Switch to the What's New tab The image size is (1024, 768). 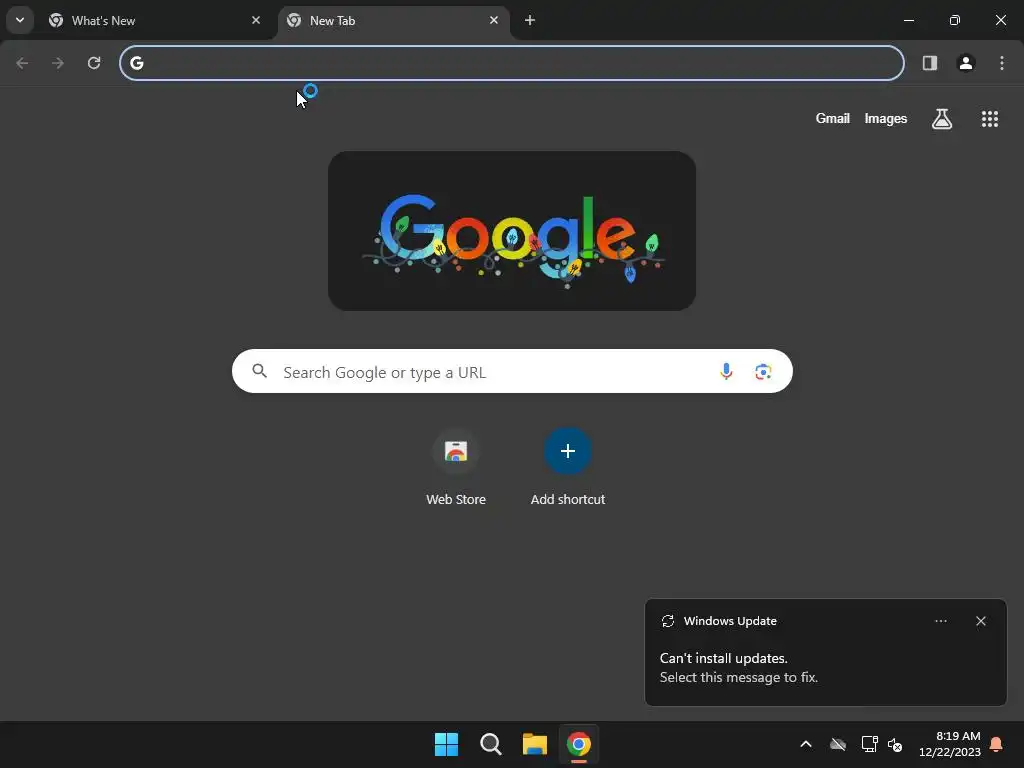[155, 21]
